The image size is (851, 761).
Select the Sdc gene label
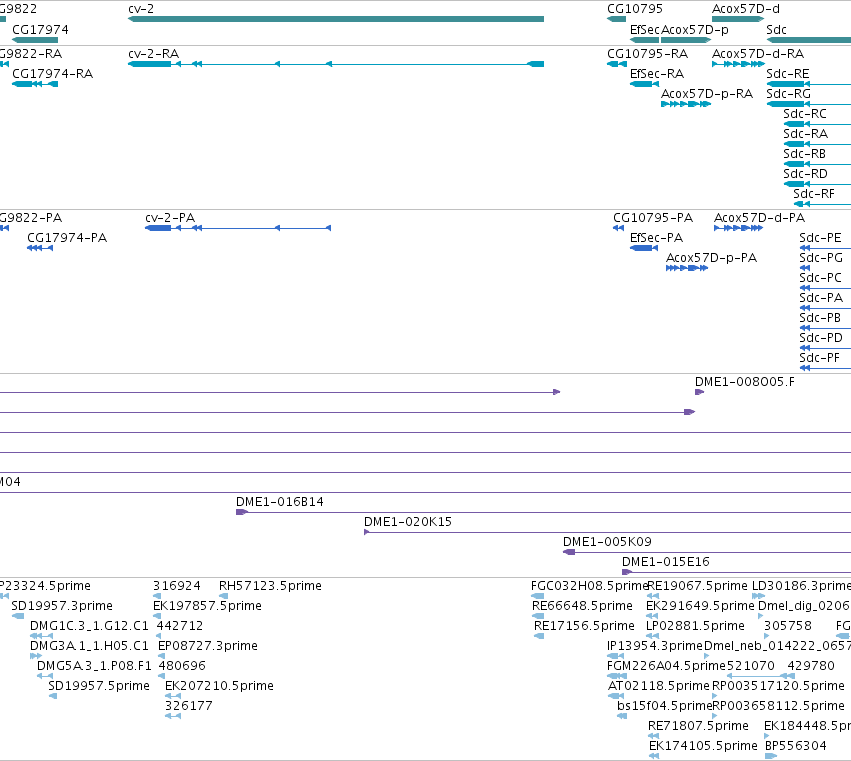click(776, 29)
